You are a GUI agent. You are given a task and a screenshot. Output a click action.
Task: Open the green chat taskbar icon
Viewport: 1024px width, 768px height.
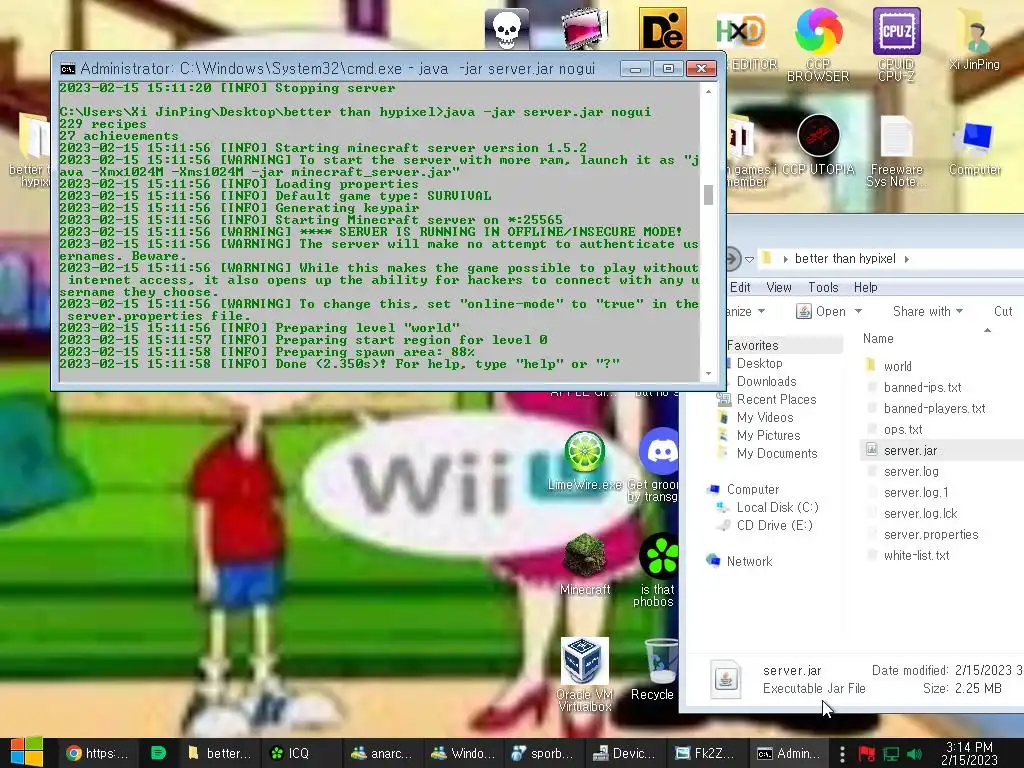158,754
